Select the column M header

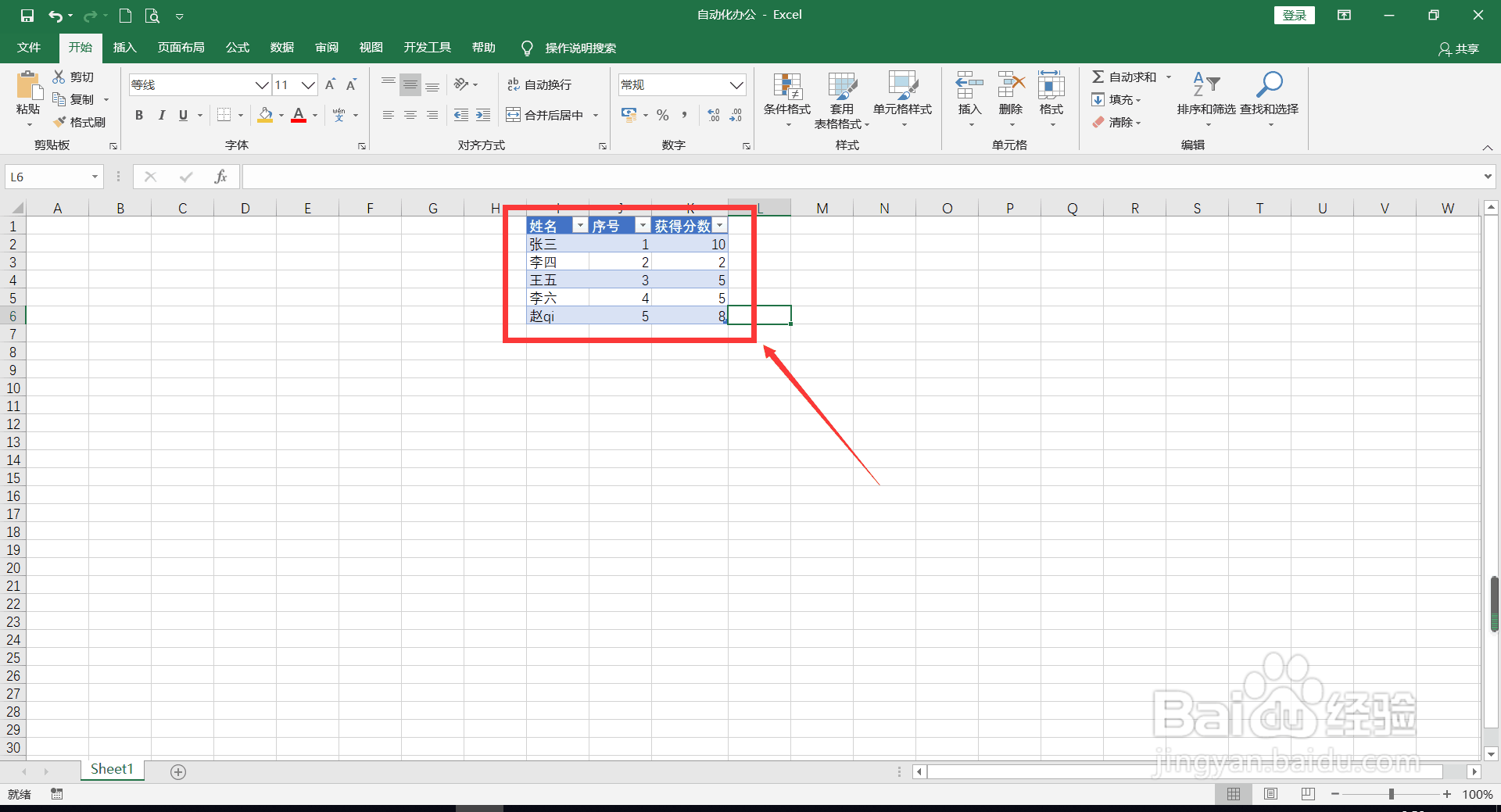(x=822, y=208)
